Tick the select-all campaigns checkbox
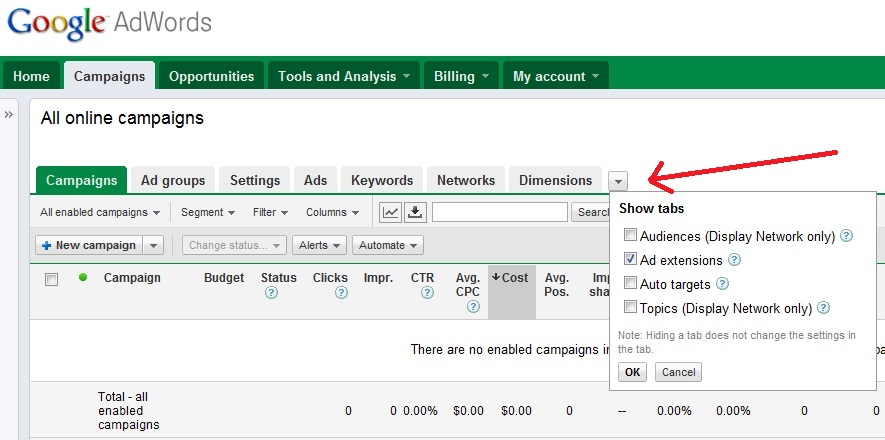 point(51,279)
